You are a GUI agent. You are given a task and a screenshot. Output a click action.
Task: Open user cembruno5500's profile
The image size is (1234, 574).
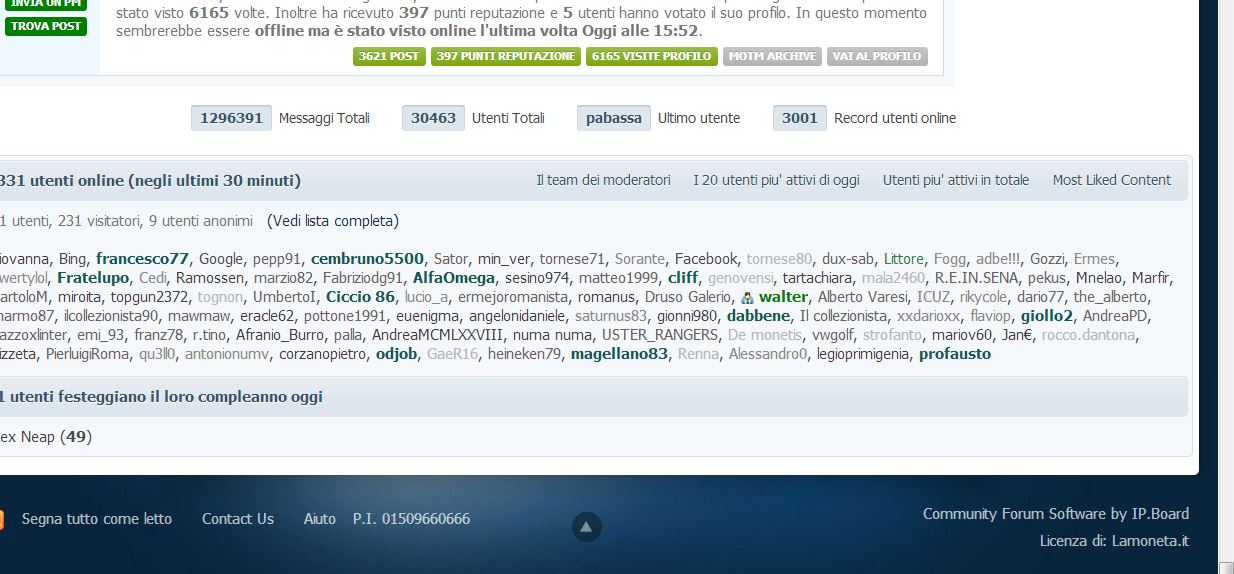click(367, 259)
